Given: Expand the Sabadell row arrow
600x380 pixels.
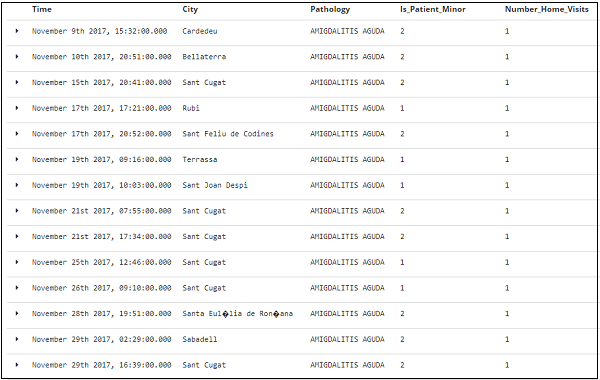Looking at the screenshot, I should click(x=17, y=339).
